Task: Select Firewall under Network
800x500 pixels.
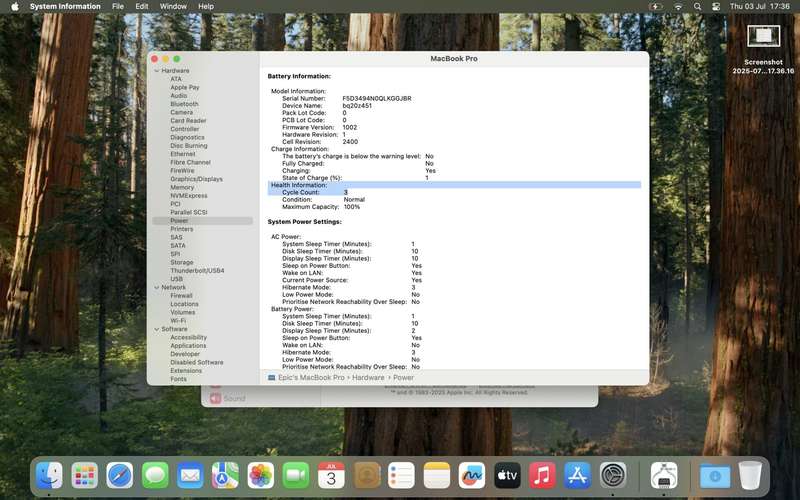Action: coord(181,295)
